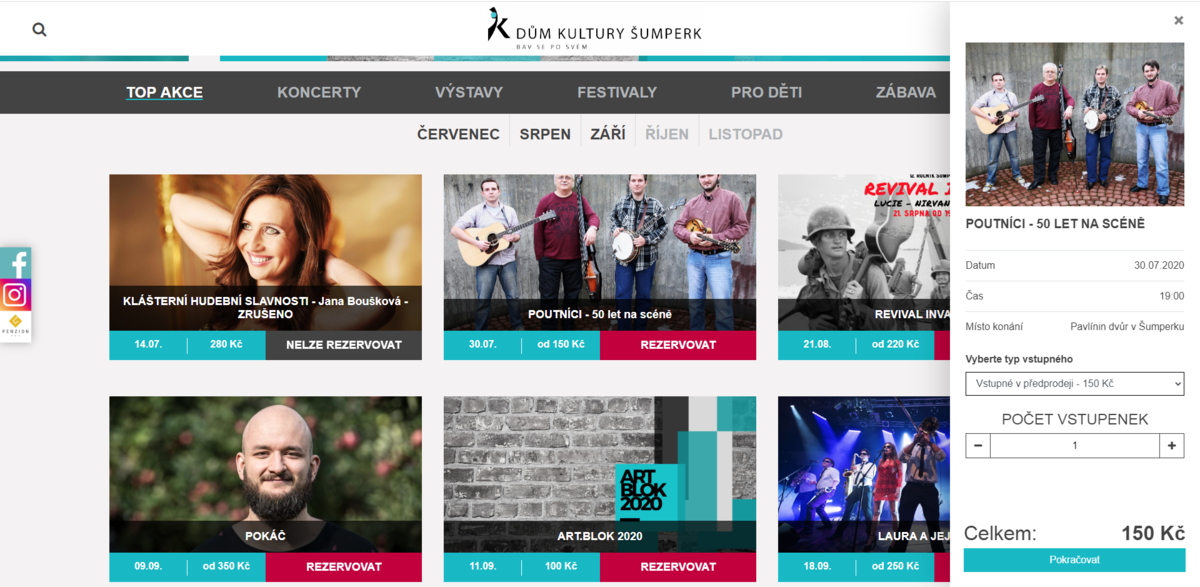Reserve tickets for POKÁČ event
Viewport: 1200px width, 587px height.
(x=344, y=567)
